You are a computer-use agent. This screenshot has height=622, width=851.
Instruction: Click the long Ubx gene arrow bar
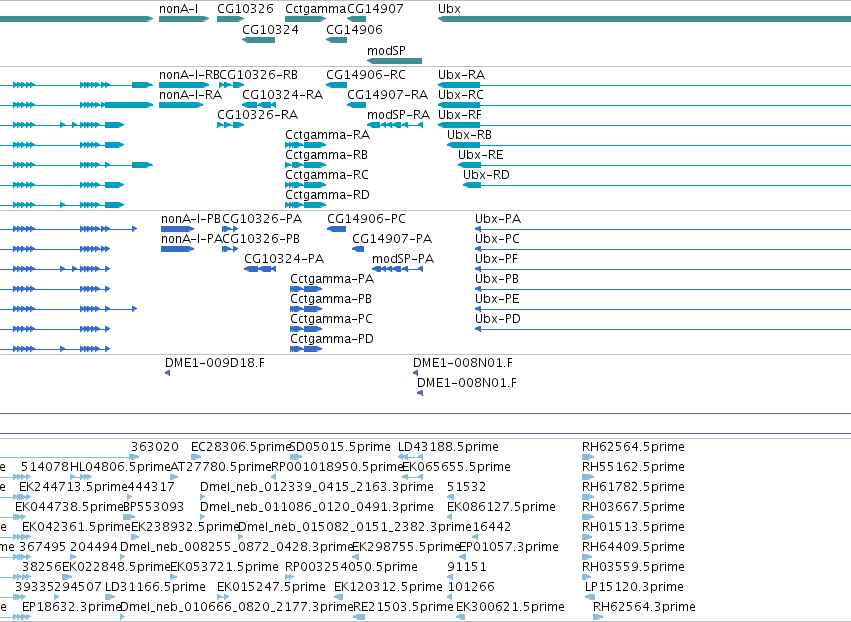pyautogui.click(x=644, y=19)
